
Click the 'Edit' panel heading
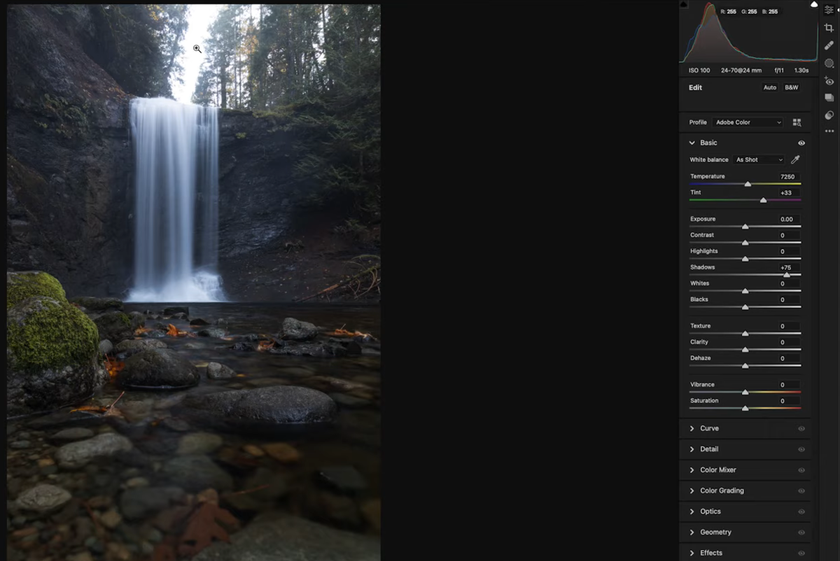point(695,88)
